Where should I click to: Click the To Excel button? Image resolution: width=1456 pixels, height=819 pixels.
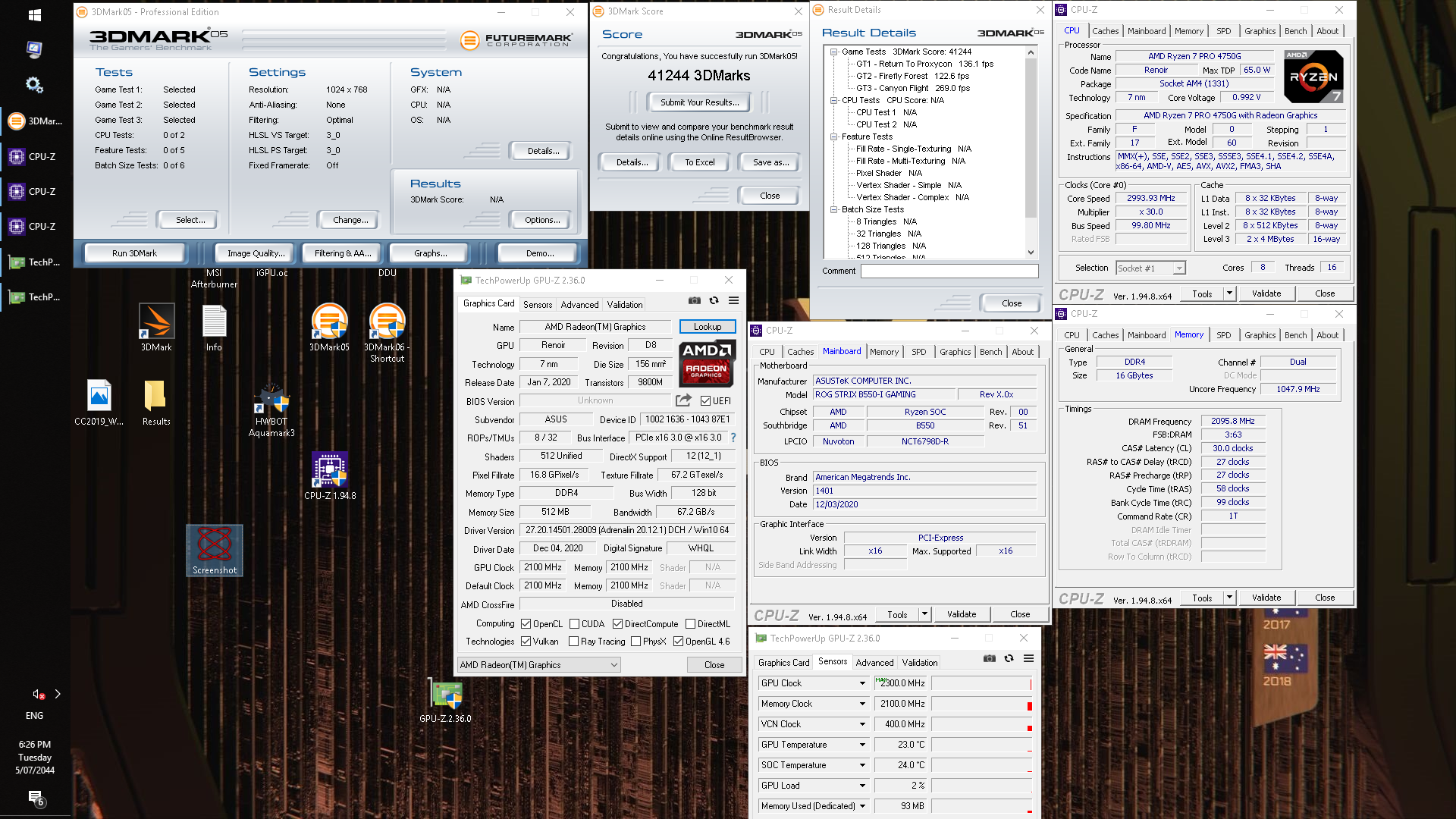(699, 162)
